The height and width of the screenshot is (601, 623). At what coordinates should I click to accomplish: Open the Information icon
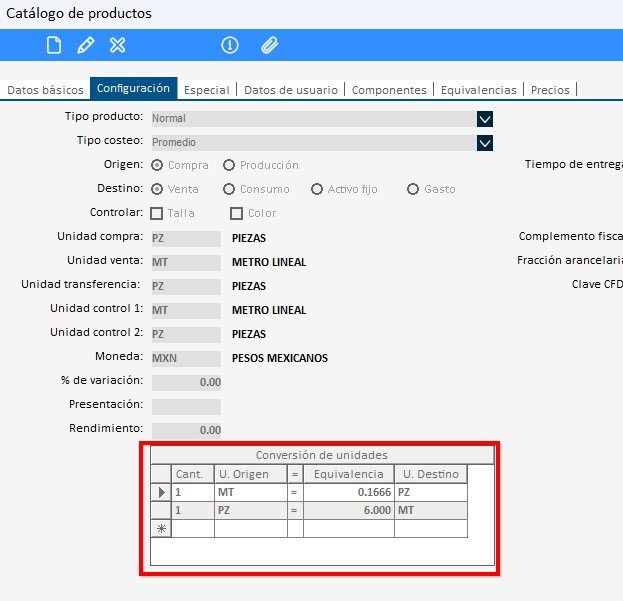(x=230, y=45)
